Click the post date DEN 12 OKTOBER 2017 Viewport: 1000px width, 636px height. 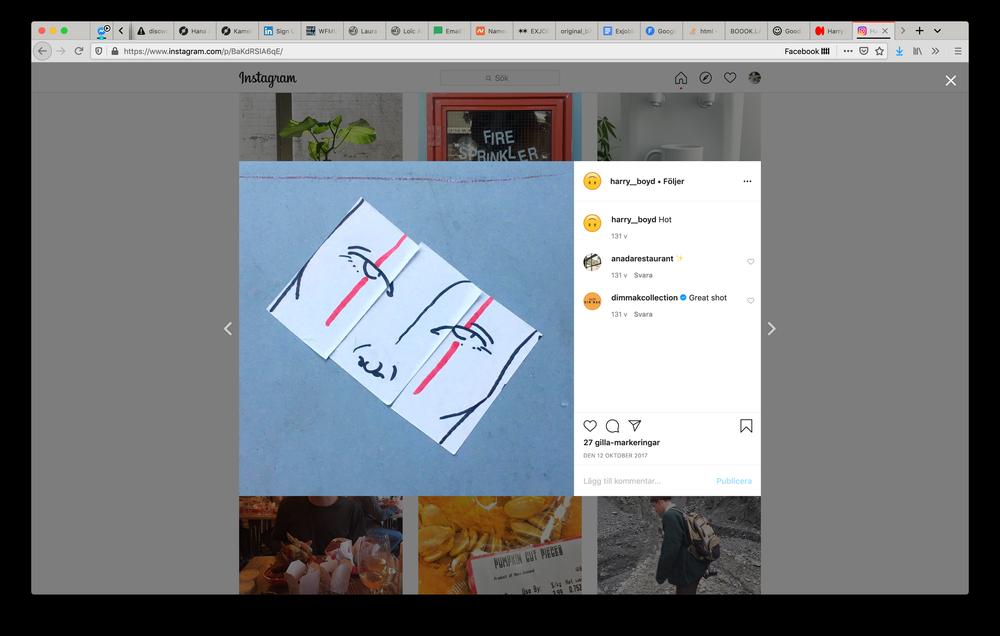pyautogui.click(x=615, y=455)
